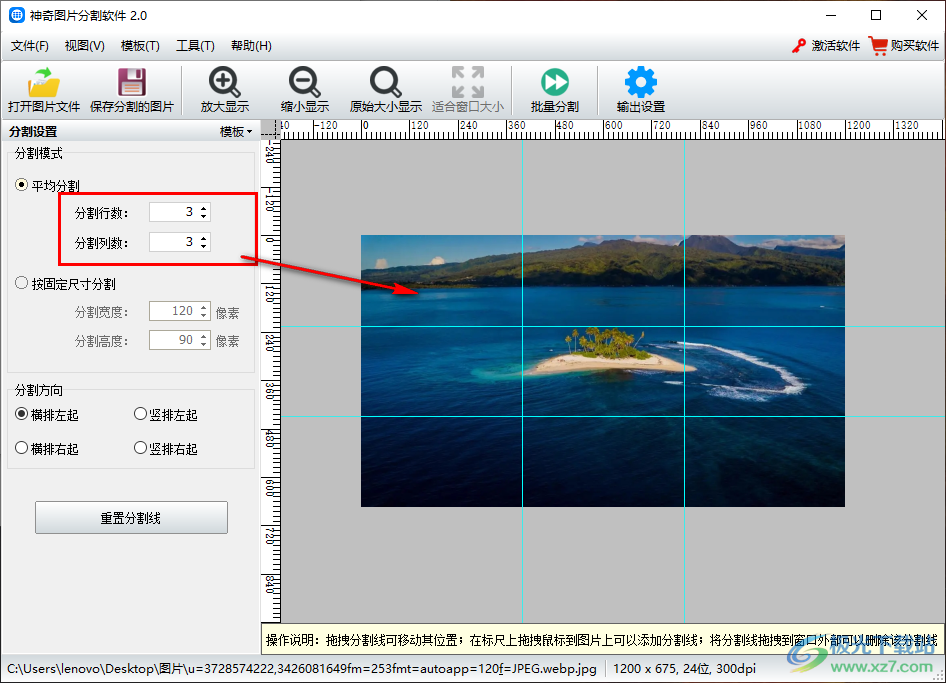The width and height of the screenshot is (946, 683).
Task: Click the 1200 x 675 image info text
Action: pos(684,669)
